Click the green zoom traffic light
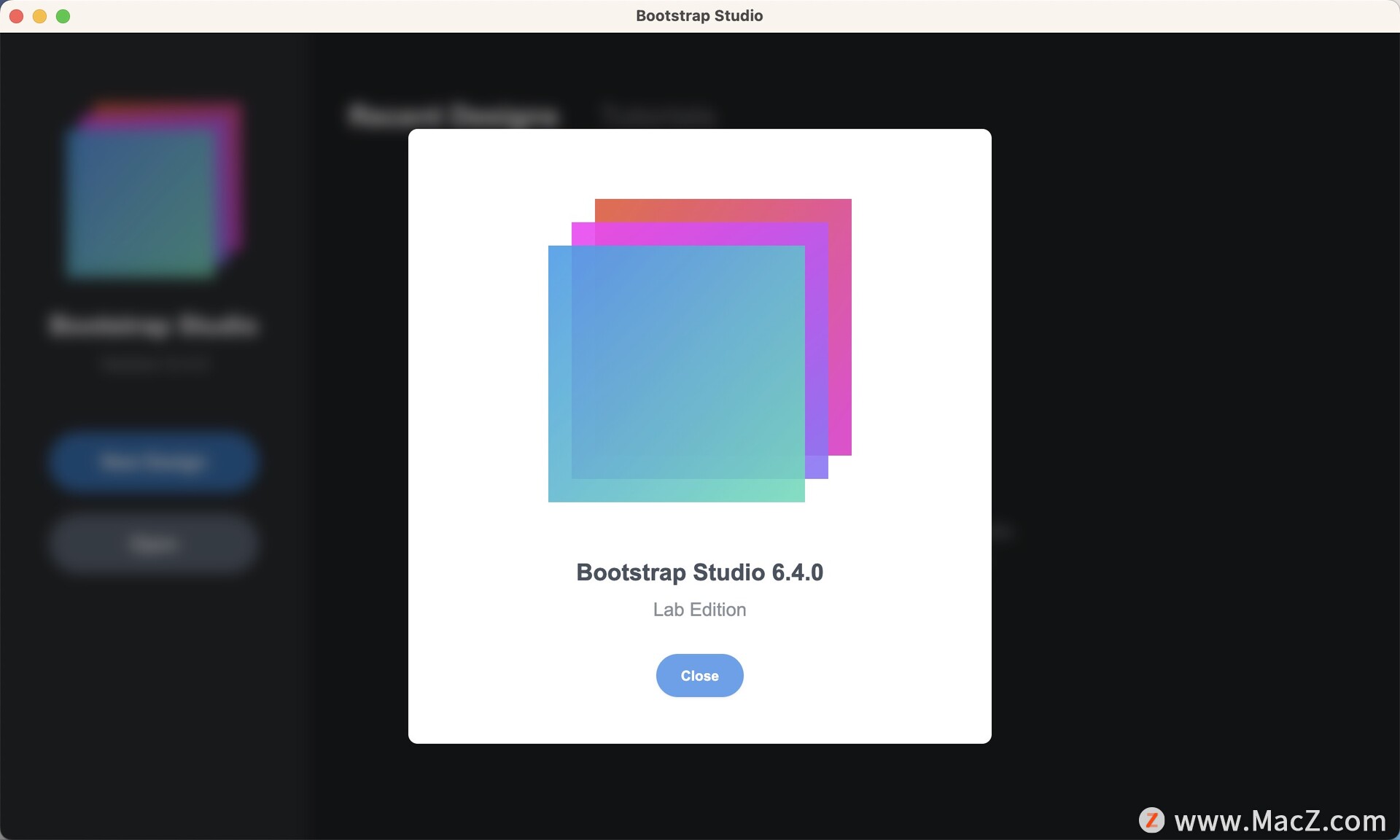 pyautogui.click(x=63, y=15)
